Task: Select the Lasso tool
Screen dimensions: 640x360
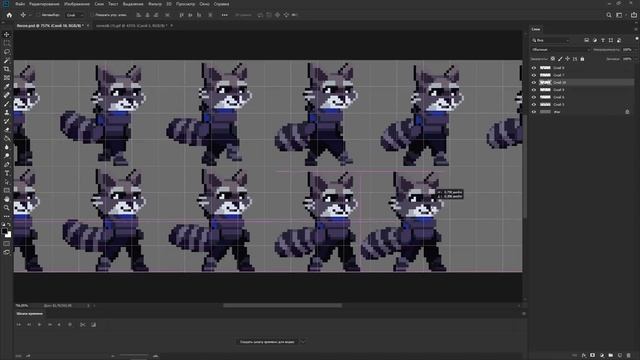Action: 7,52
